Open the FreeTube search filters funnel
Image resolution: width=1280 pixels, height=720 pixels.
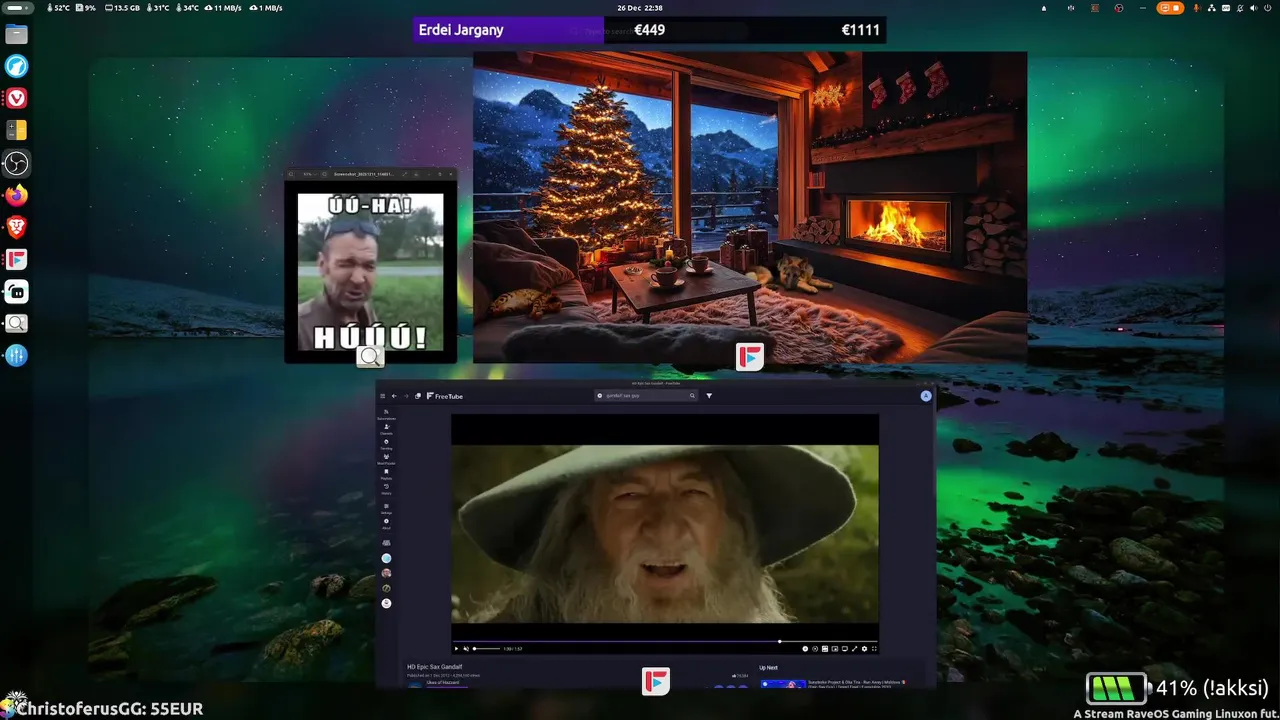709,396
